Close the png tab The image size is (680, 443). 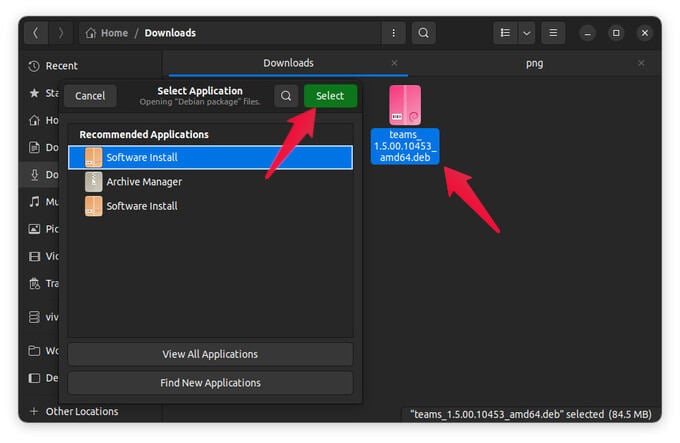(x=641, y=63)
